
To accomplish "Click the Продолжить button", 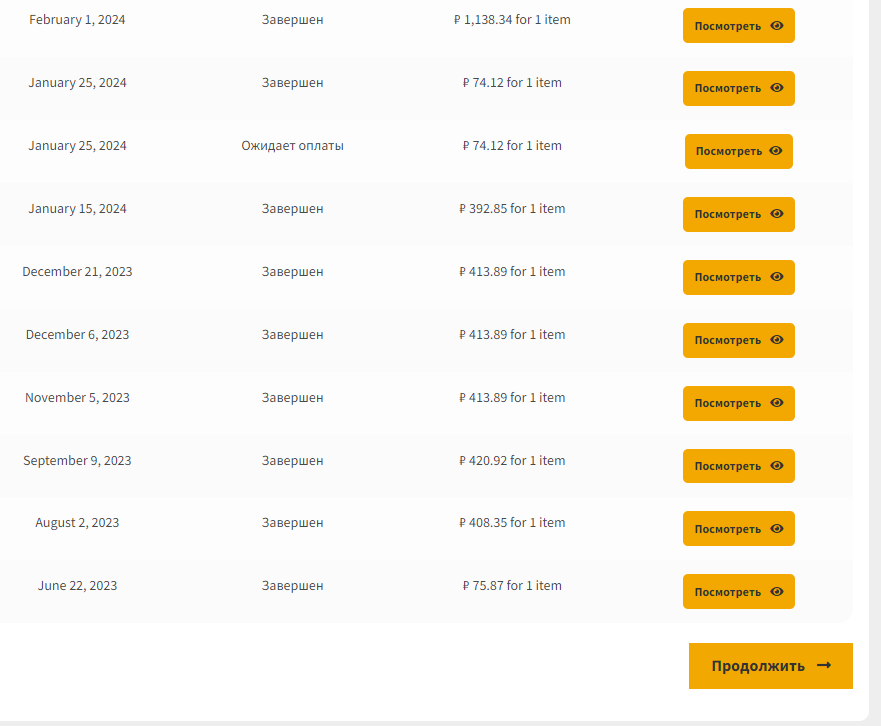I will click(x=770, y=666).
